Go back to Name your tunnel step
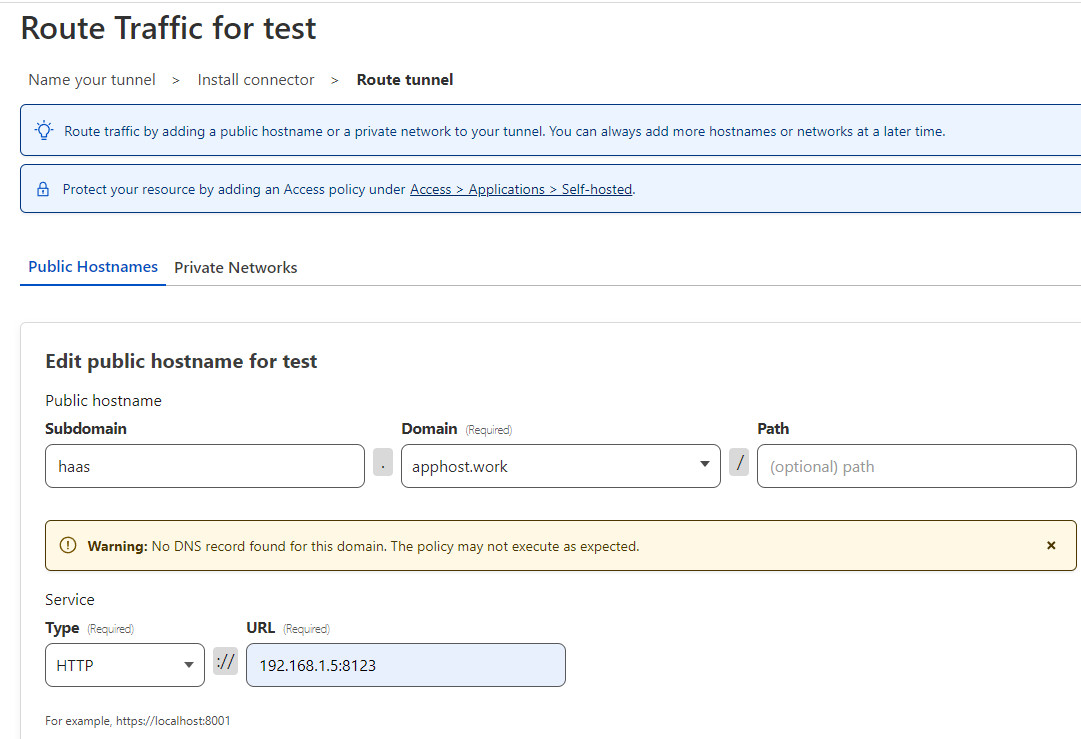Screen dimensions: 1081x739 (x=92, y=80)
